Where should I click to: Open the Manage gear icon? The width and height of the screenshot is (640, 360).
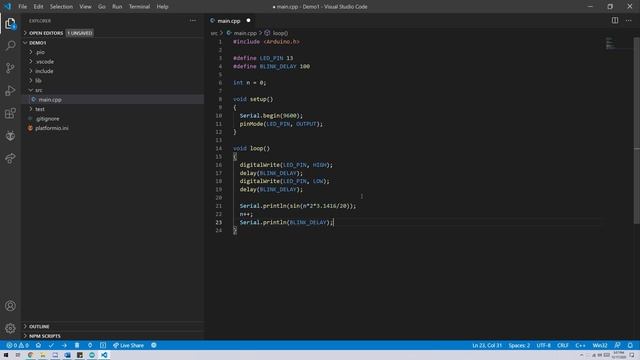pyautogui.click(x=10, y=328)
